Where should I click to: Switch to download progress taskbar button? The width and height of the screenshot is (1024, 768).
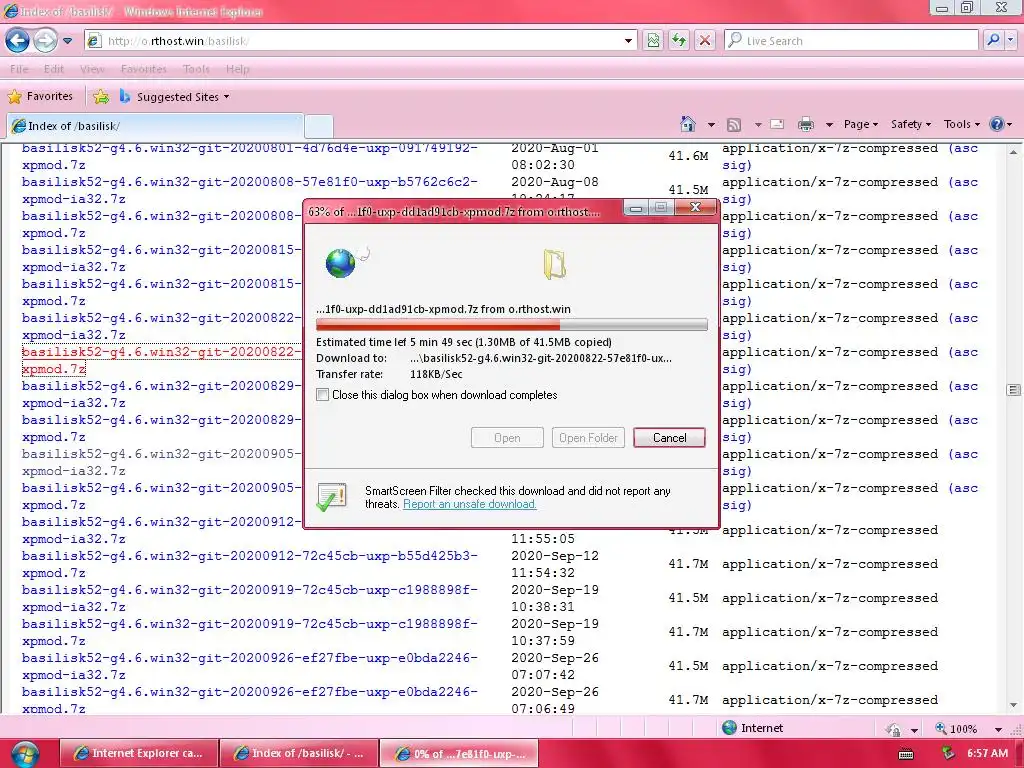459,753
